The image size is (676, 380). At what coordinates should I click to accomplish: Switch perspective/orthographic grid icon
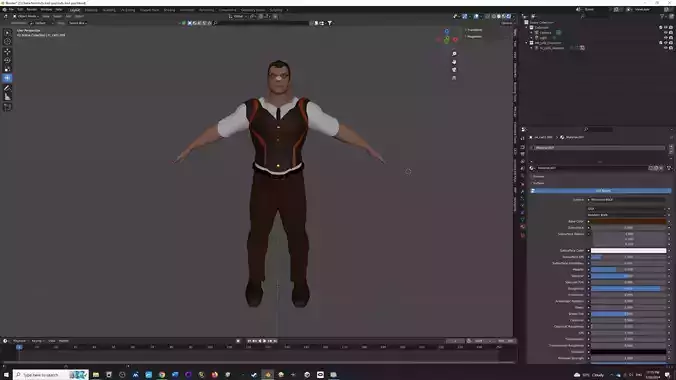[x=454, y=78]
